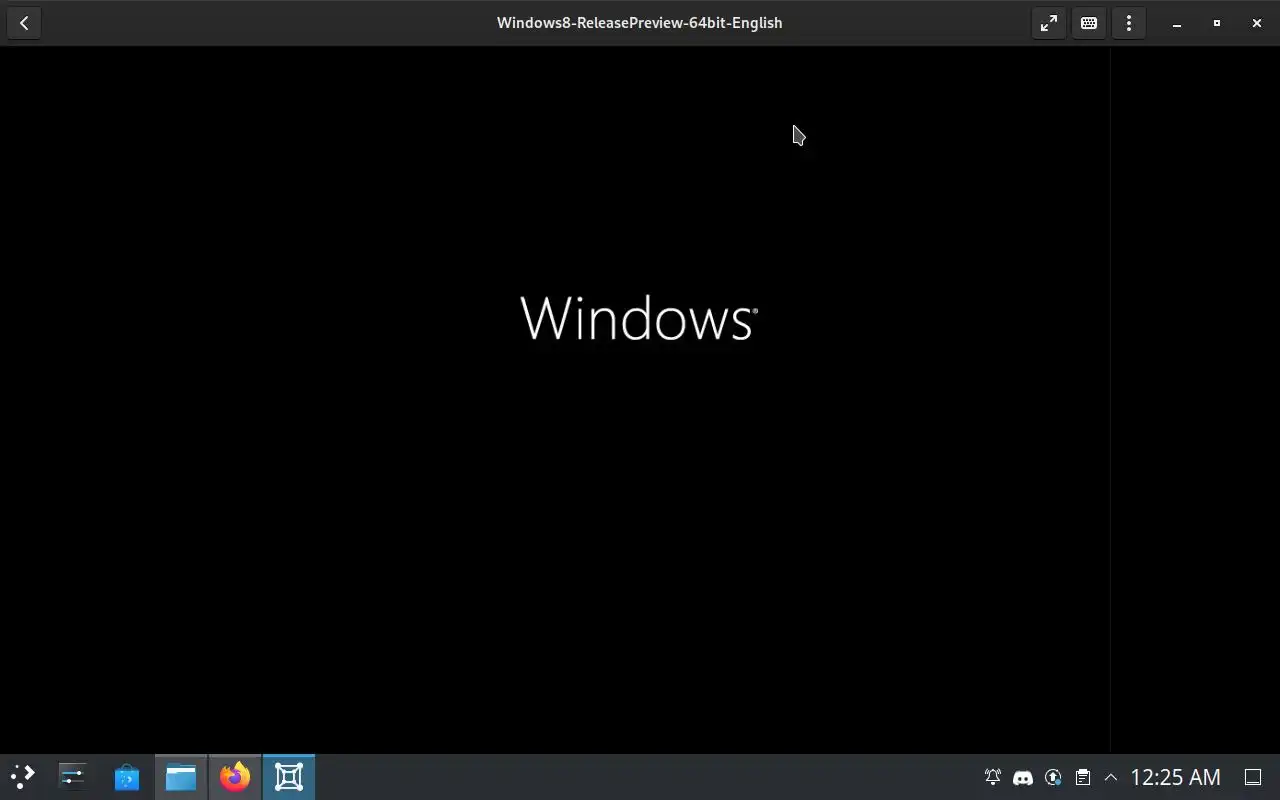Open the three-dot options menu in header
This screenshot has width=1280, height=800.
pyautogui.click(x=1129, y=23)
